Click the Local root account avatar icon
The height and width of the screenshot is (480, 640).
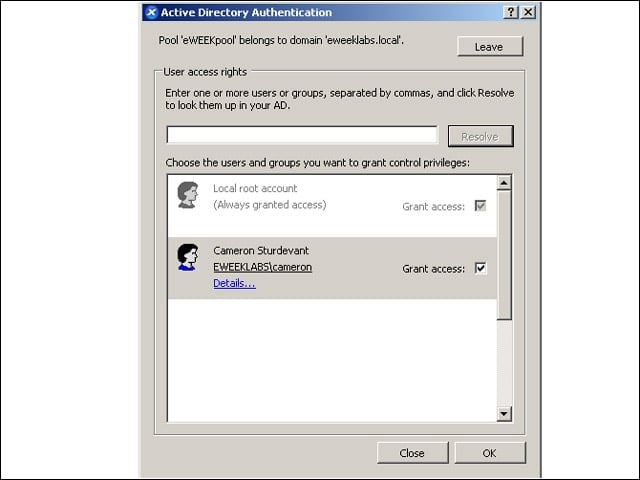(187, 195)
